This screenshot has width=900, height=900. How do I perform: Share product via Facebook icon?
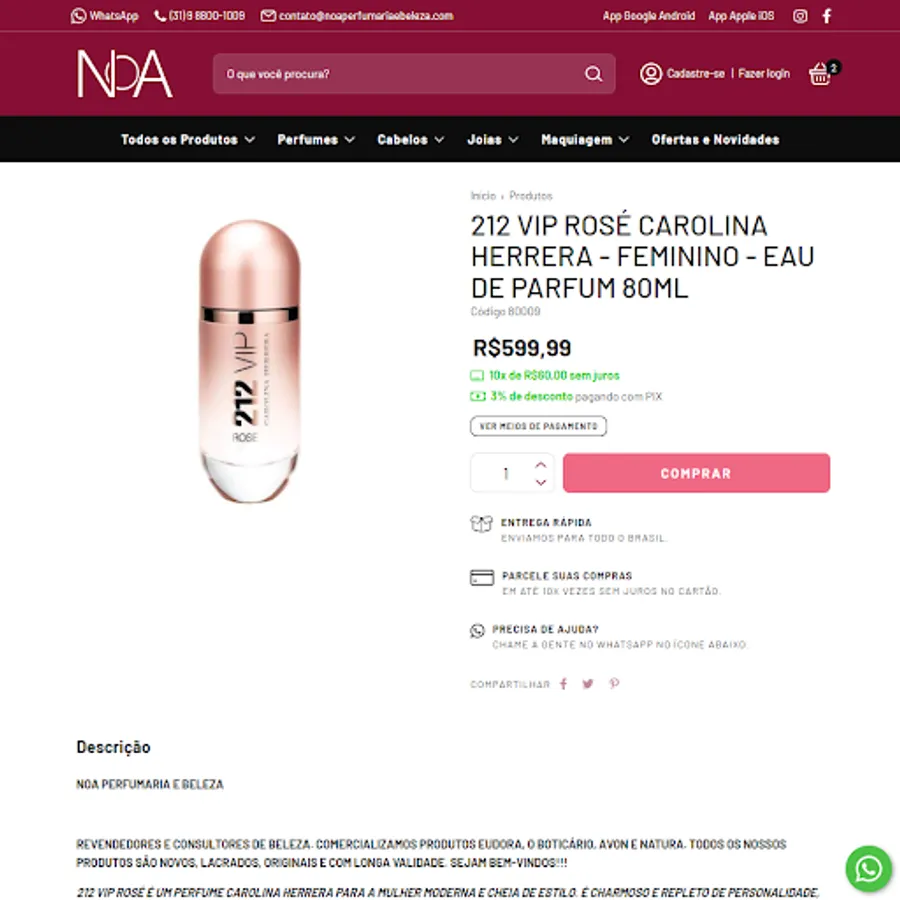(564, 684)
